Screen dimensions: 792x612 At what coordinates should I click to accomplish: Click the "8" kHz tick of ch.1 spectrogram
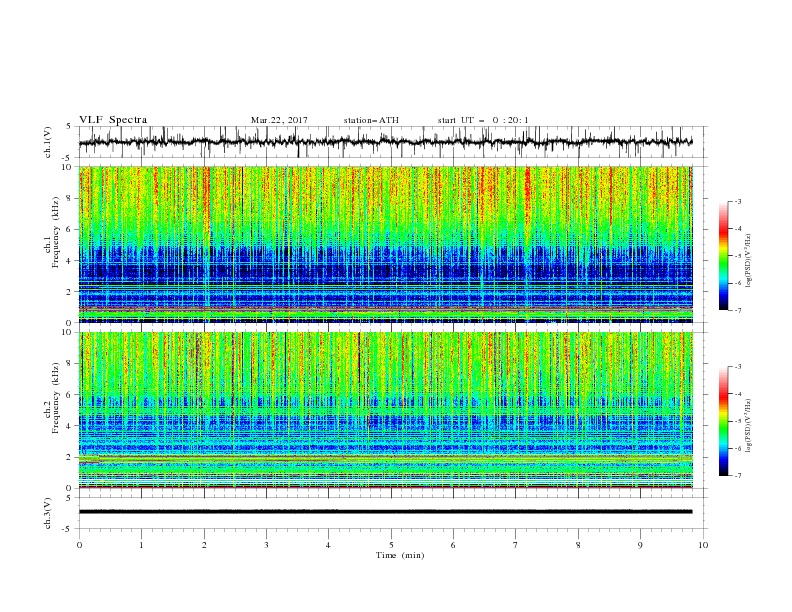pos(70,198)
